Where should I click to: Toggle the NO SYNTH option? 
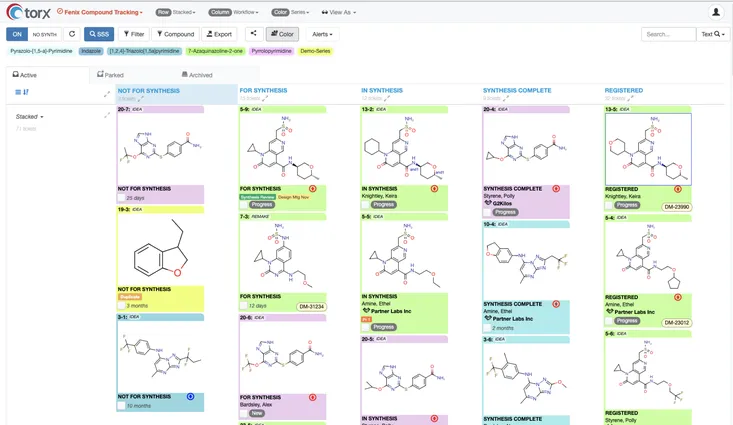click(x=45, y=34)
